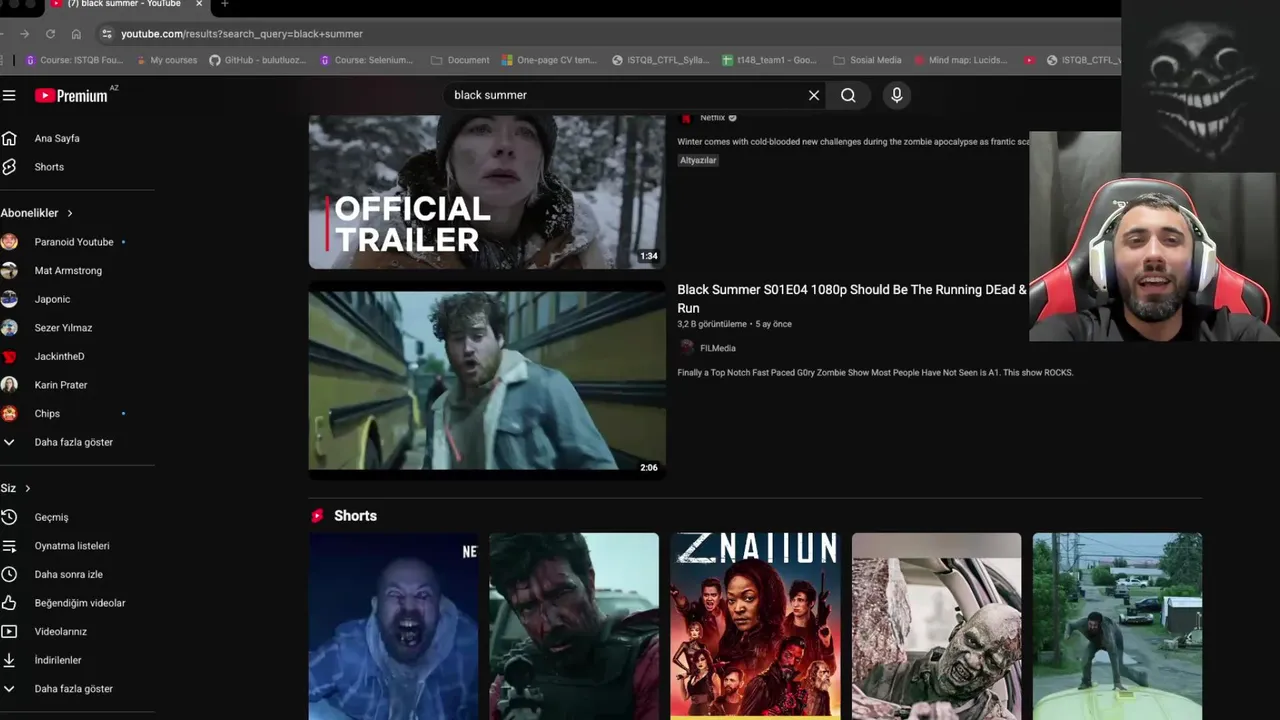The image size is (1280, 720).
Task: Click browser home button
Action: tap(76, 34)
